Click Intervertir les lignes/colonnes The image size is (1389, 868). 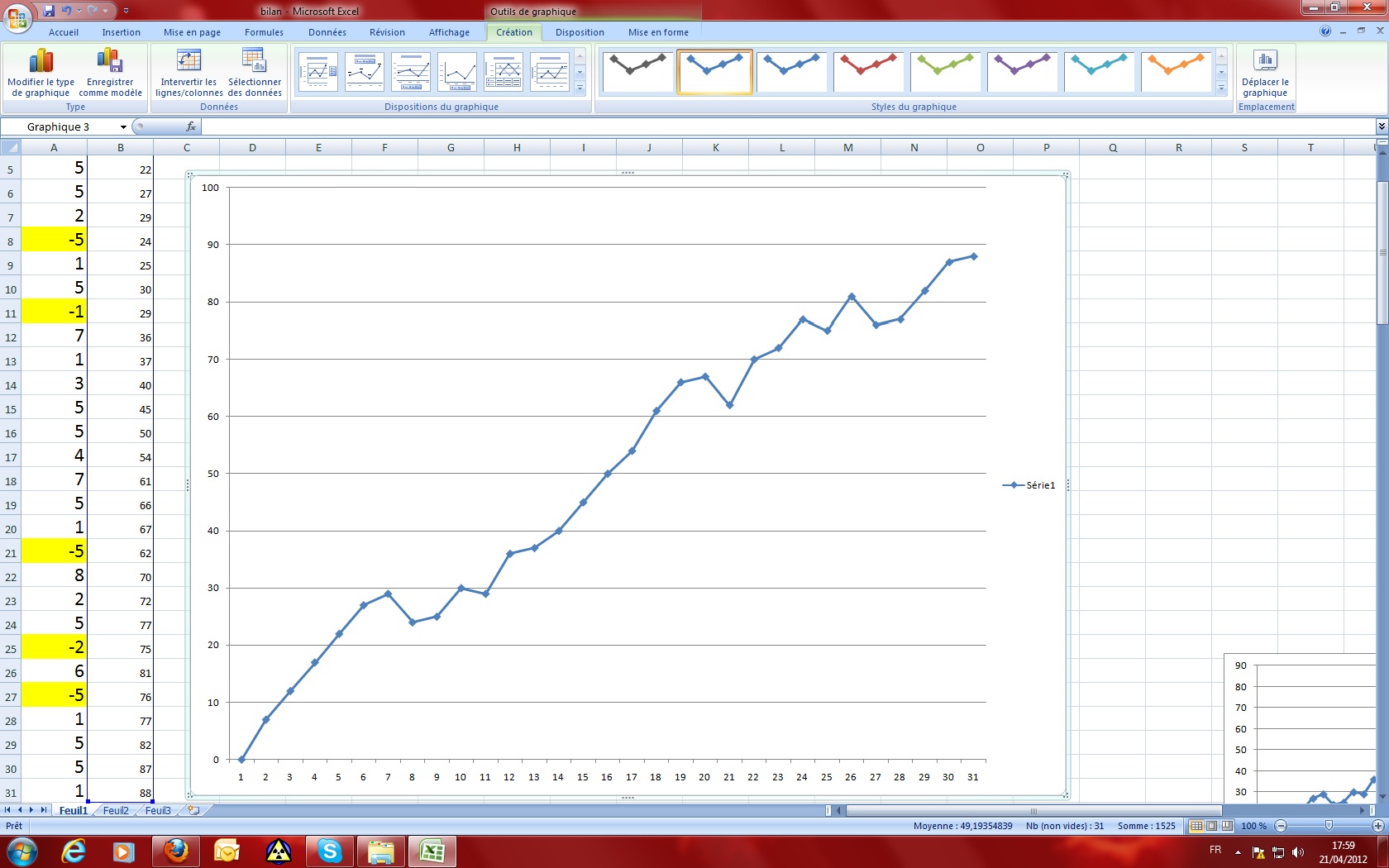(x=188, y=74)
